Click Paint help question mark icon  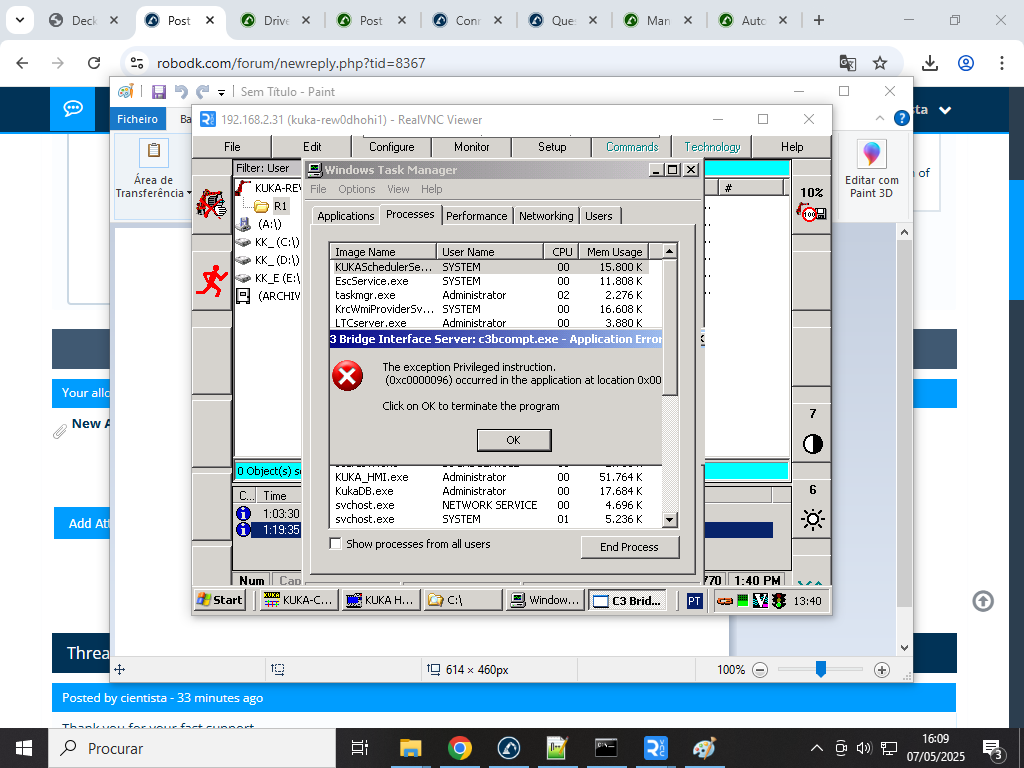[901, 118]
